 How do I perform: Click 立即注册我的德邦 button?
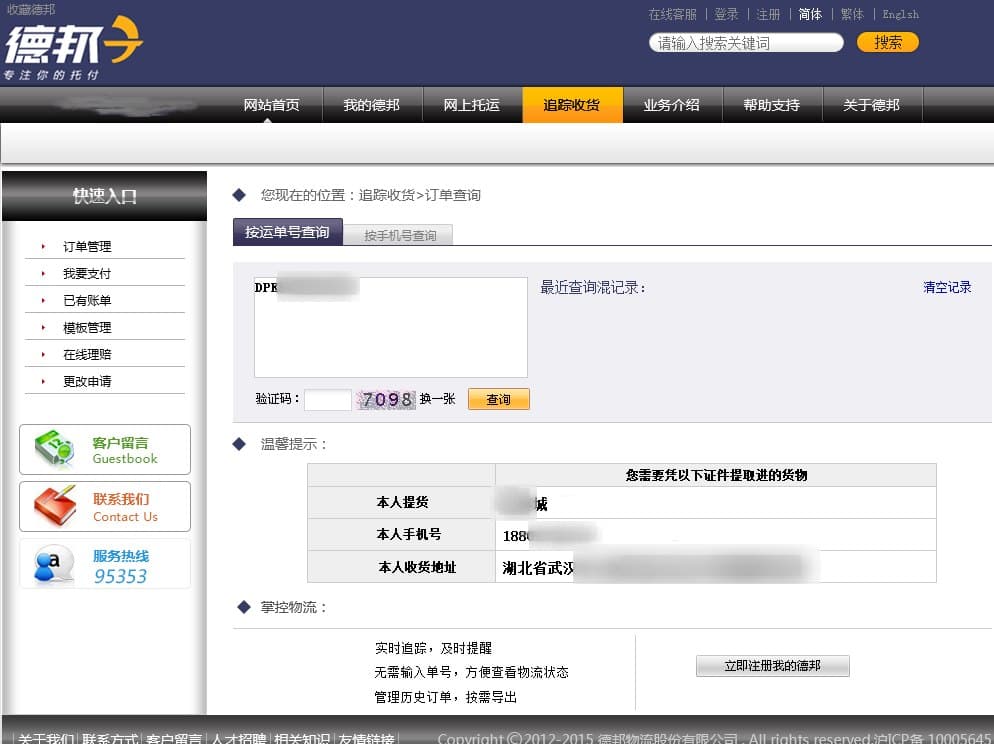tap(772, 666)
